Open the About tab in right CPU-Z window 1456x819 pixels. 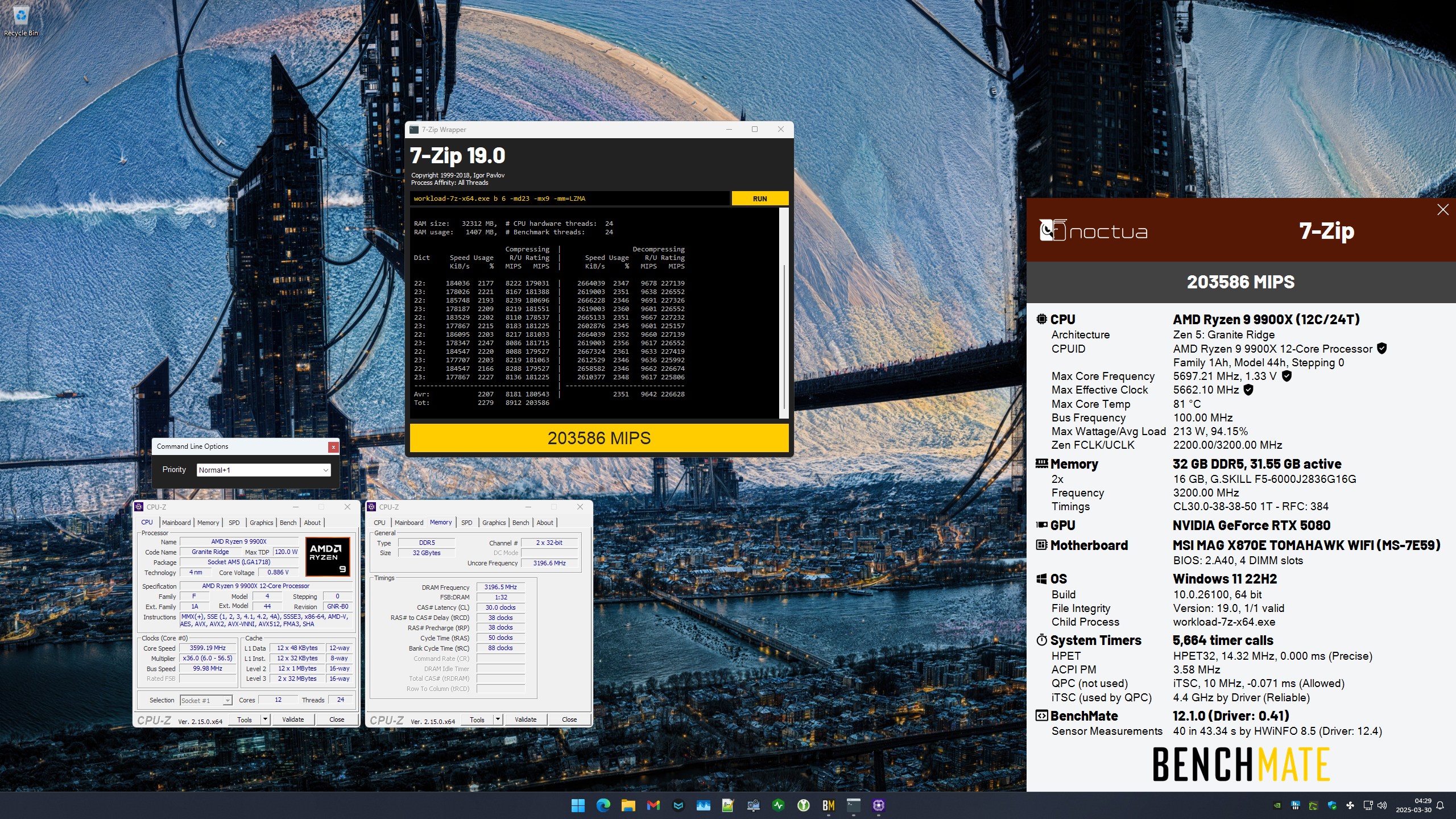click(x=545, y=523)
